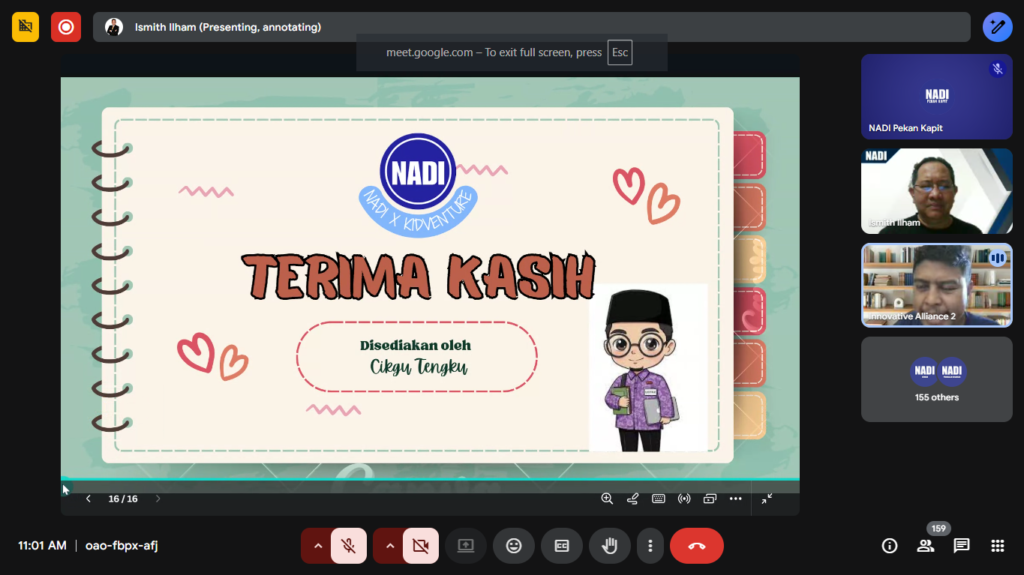Open the emoji reactions icon
The image size is (1024, 575).
[x=514, y=546]
